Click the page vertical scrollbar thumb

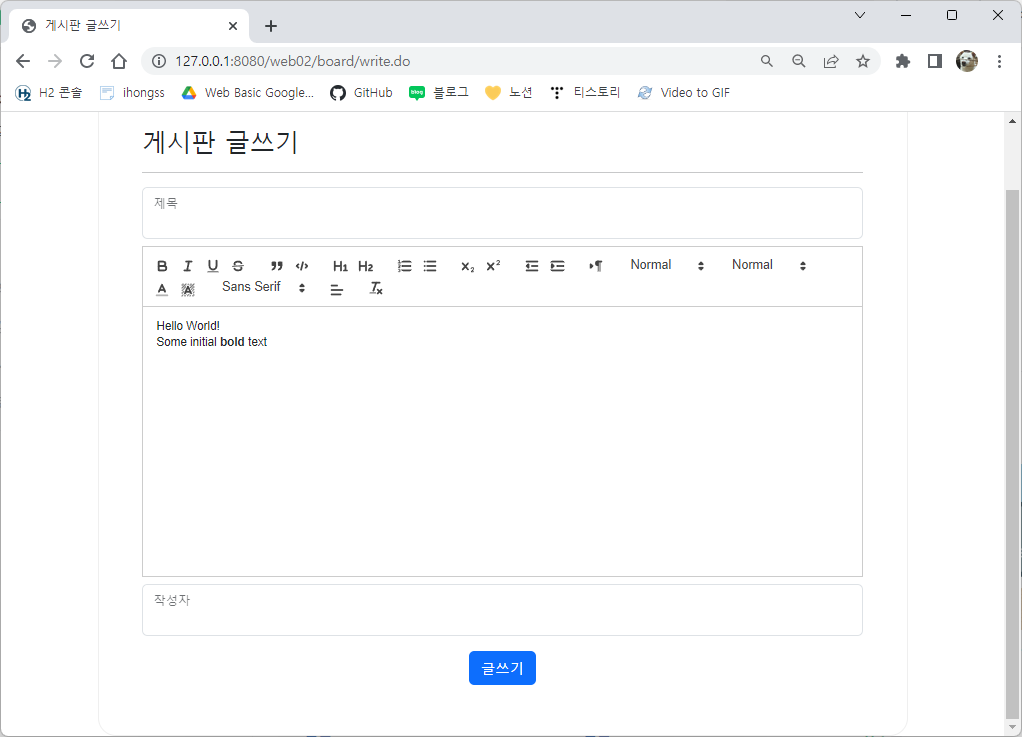click(1012, 454)
